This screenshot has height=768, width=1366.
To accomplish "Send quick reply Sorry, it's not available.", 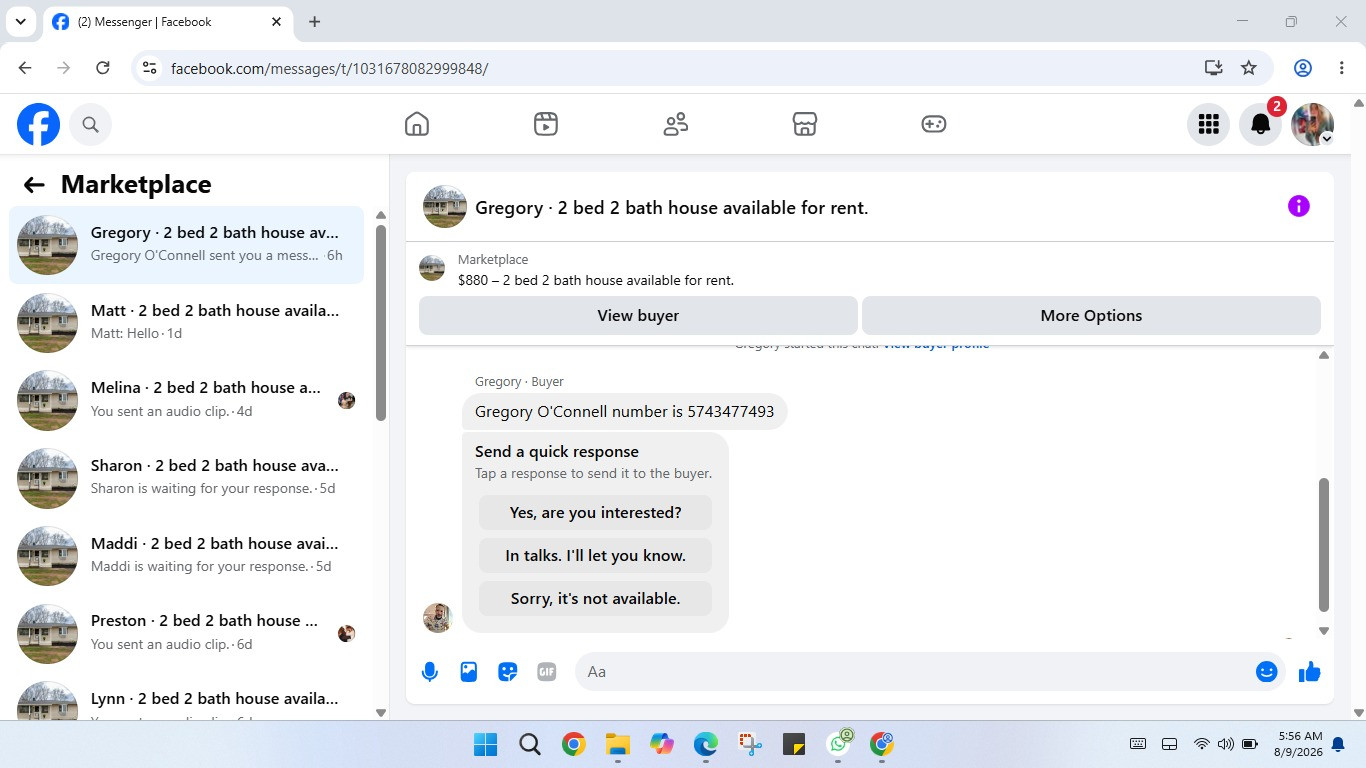I will tap(595, 599).
